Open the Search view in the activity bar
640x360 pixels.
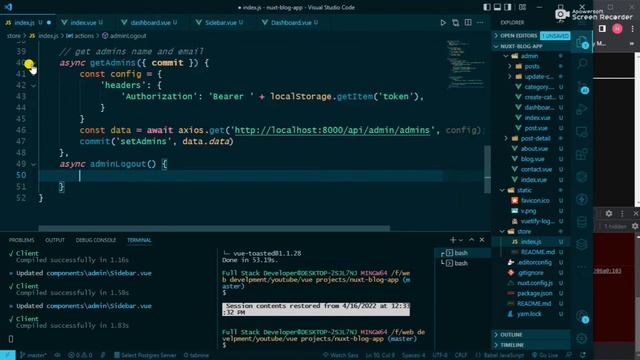(582, 63)
